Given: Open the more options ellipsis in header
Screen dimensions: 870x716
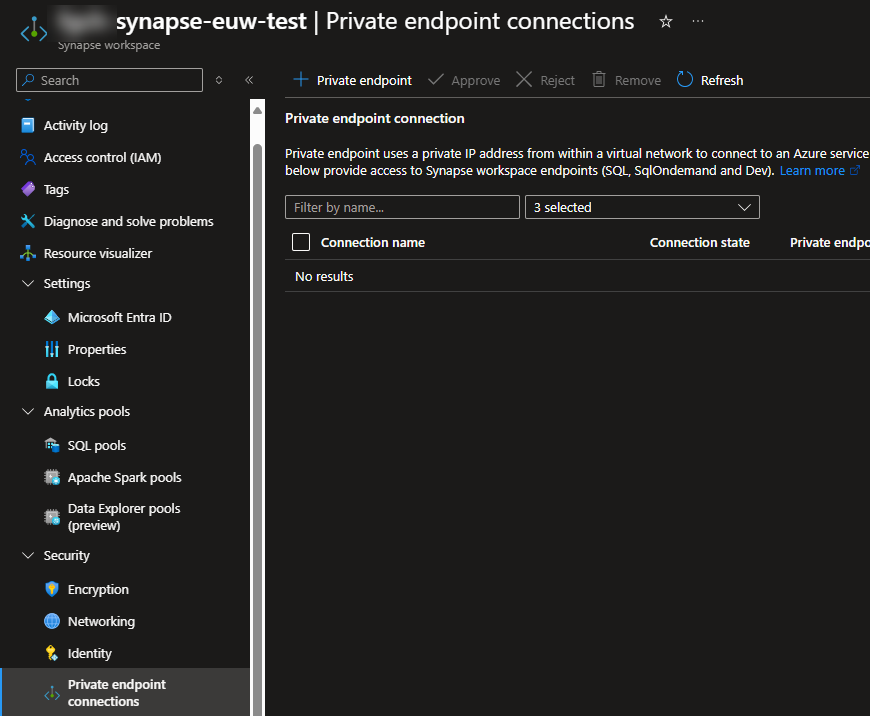Looking at the screenshot, I should (698, 21).
